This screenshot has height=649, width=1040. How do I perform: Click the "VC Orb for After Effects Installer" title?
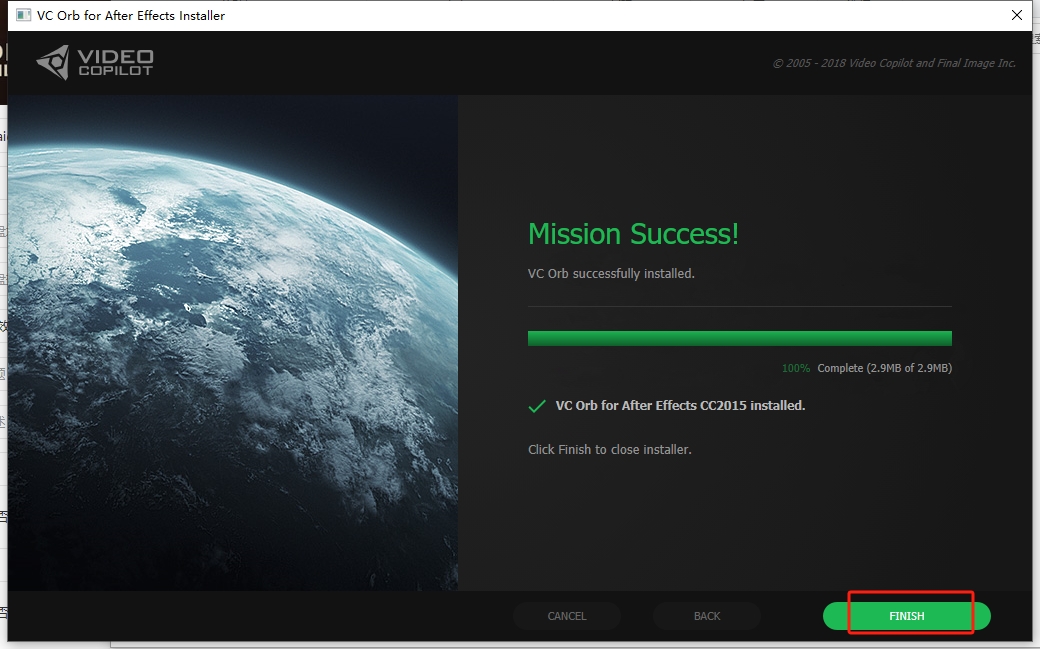(x=131, y=15)
